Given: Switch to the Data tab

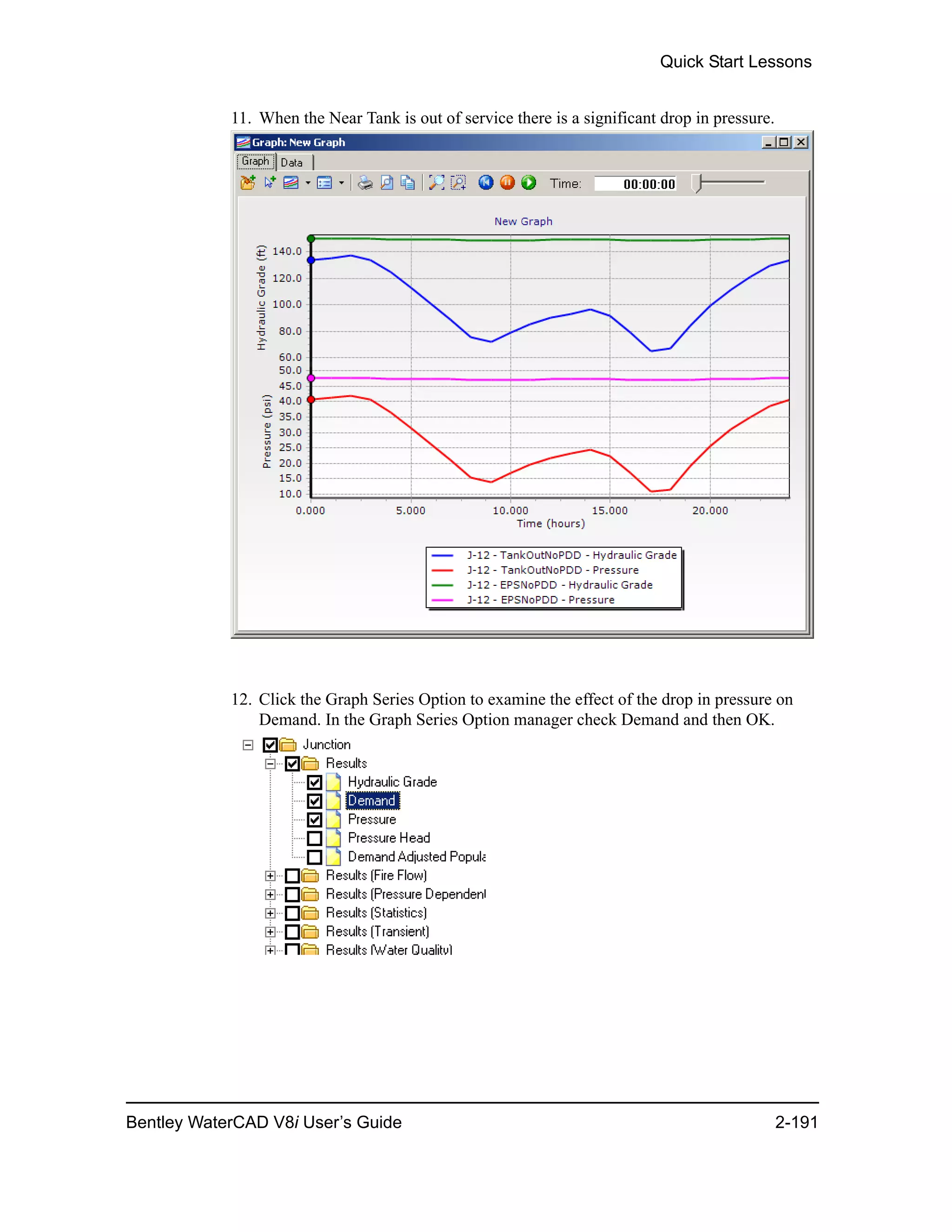Looking at the screenshot, I should (x=291, y=162).
